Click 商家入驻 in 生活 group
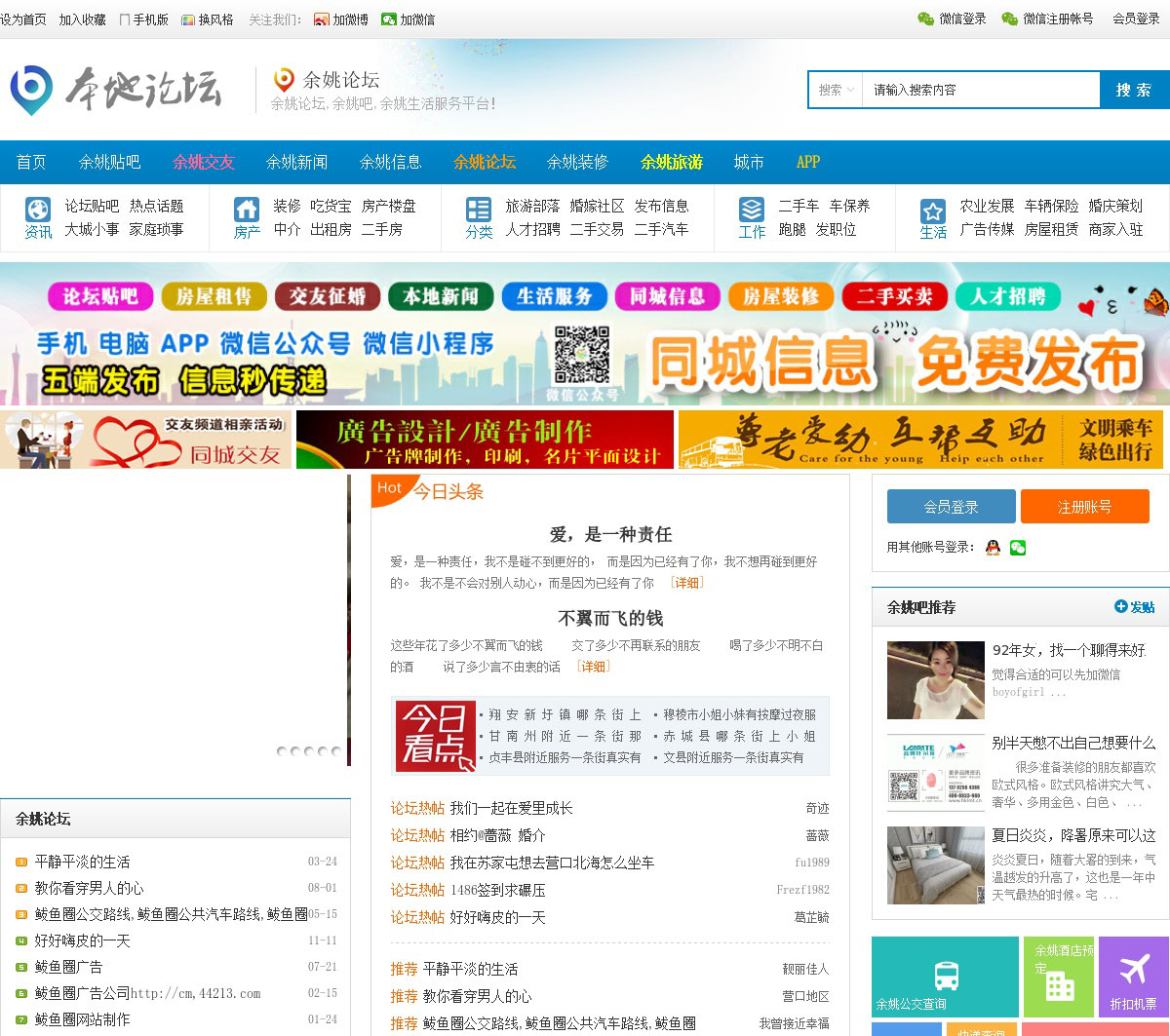Screen dimensions: 1170x1036 (x=1115, y=229)
